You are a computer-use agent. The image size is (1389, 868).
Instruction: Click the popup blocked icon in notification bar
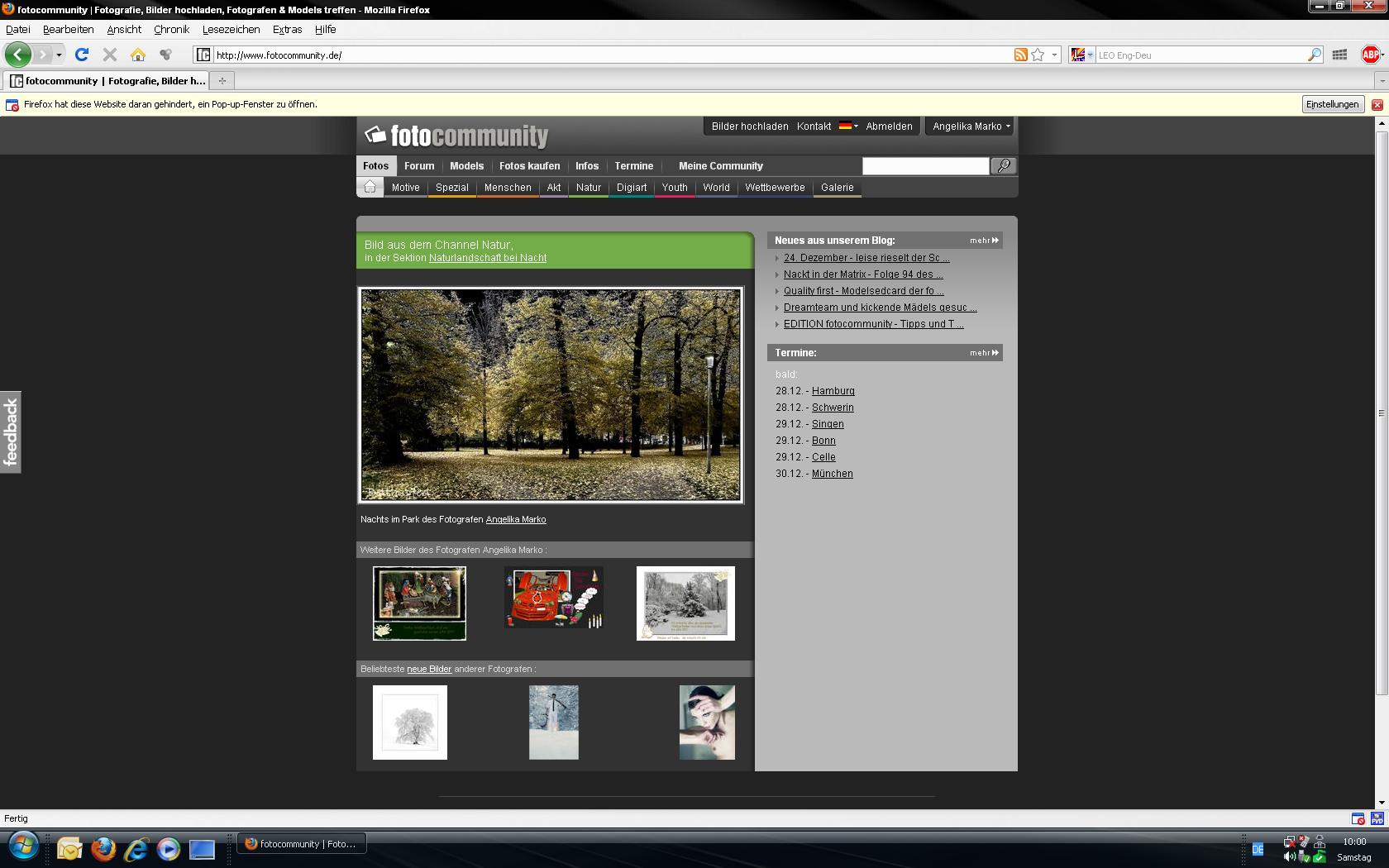(x=12, y=105)
